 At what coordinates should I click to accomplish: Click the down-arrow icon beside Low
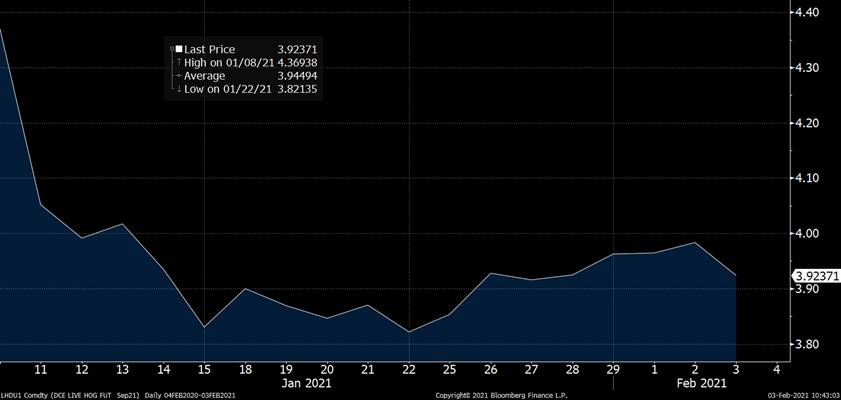tap(179, 89)
